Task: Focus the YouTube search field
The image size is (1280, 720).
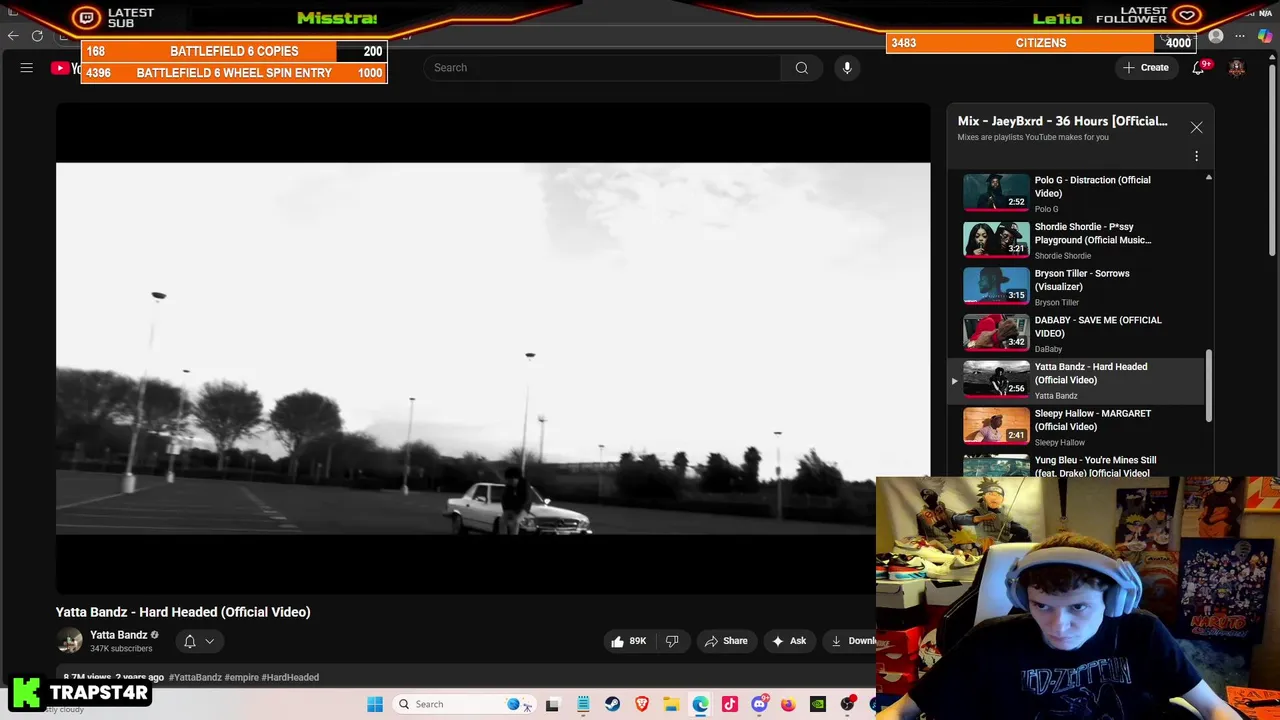Action: coord(602,68)
